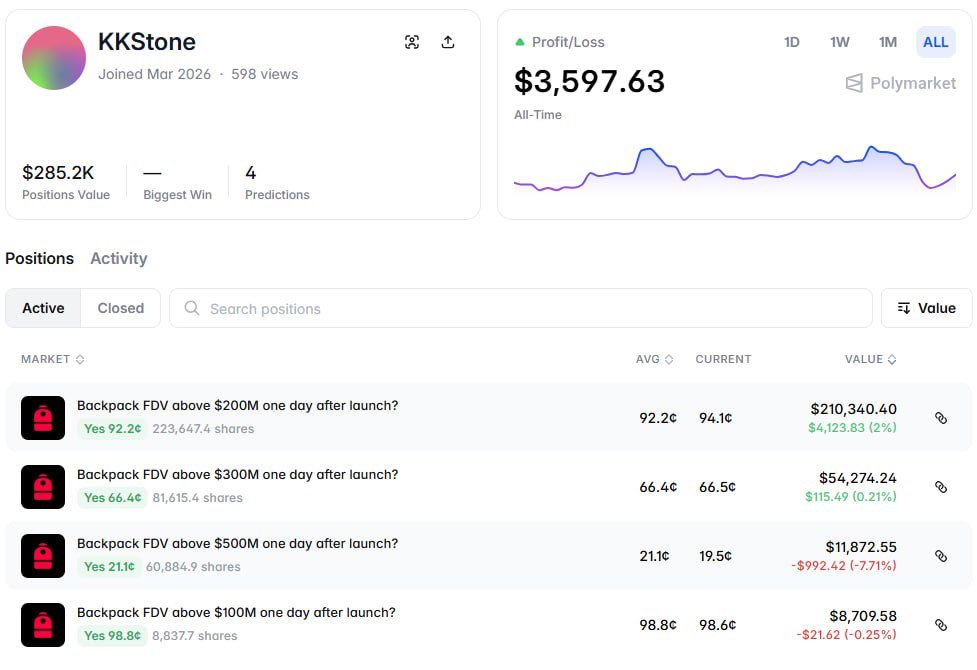Open link icon for $100M Backpack position

click(941, 625)
